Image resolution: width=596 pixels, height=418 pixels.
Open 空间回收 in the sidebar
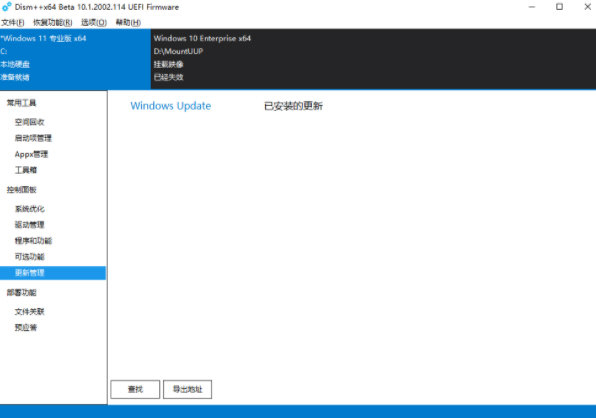[x=30, y=122]
